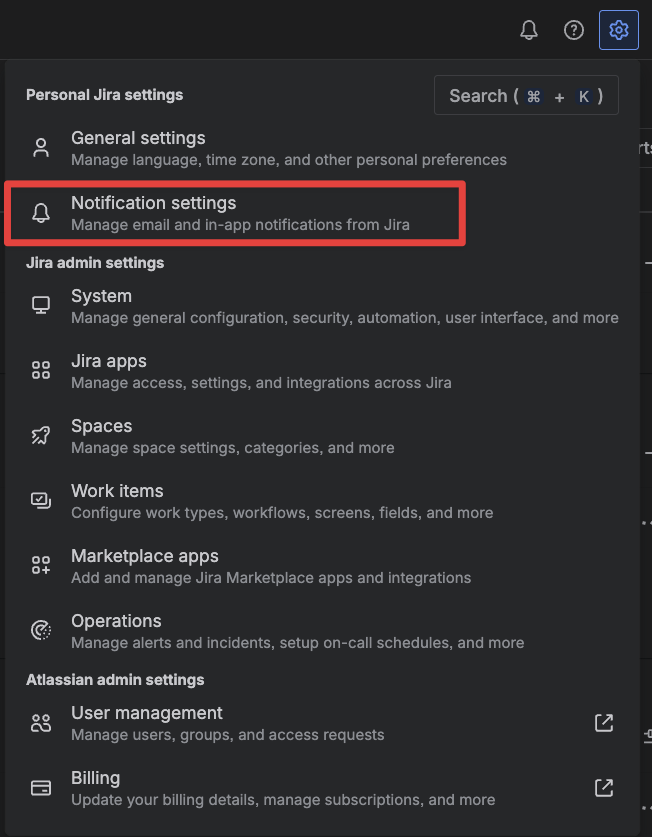Click the monitor icon beside System
652x837 pixels.
click(41, 306)
